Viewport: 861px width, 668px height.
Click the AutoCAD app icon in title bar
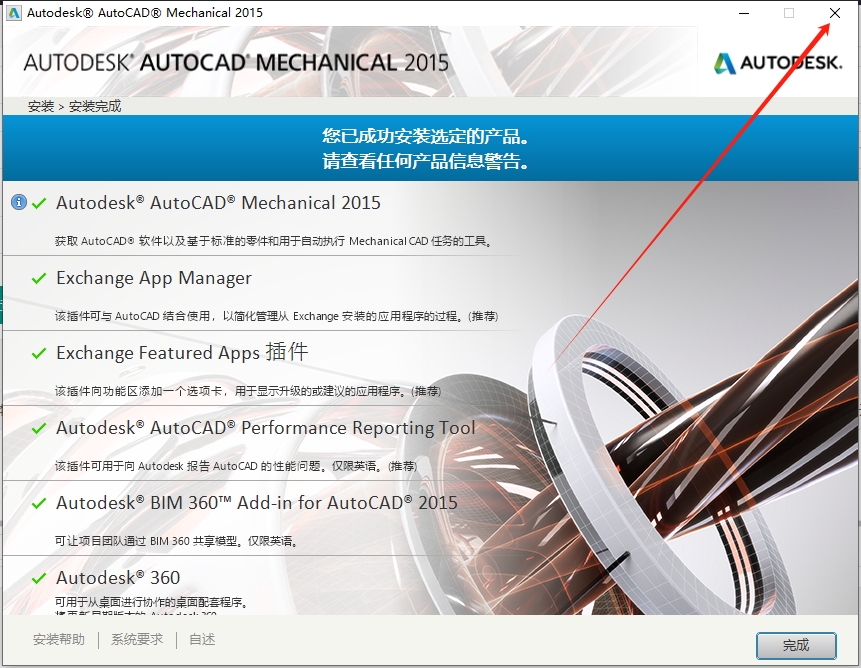pos(13,13)
